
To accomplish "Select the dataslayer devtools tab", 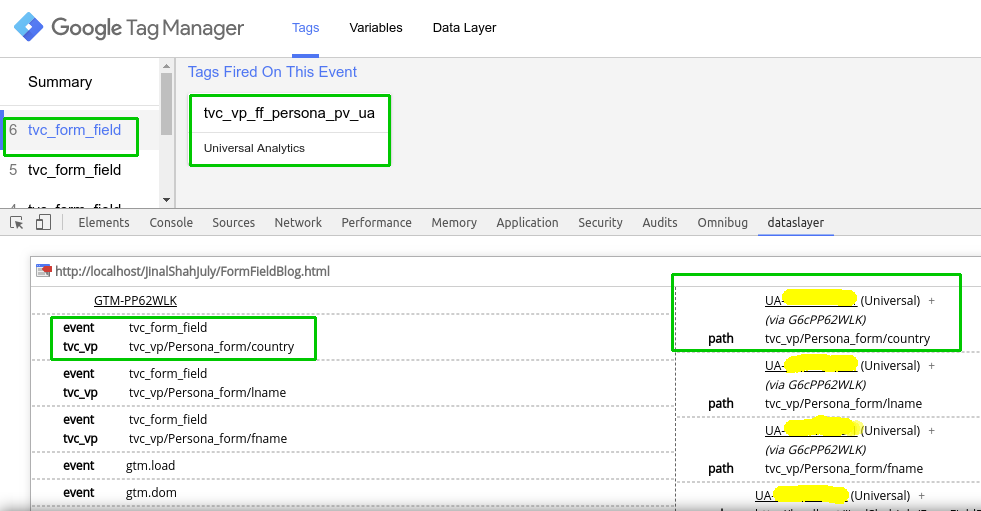I will (795, 223).
